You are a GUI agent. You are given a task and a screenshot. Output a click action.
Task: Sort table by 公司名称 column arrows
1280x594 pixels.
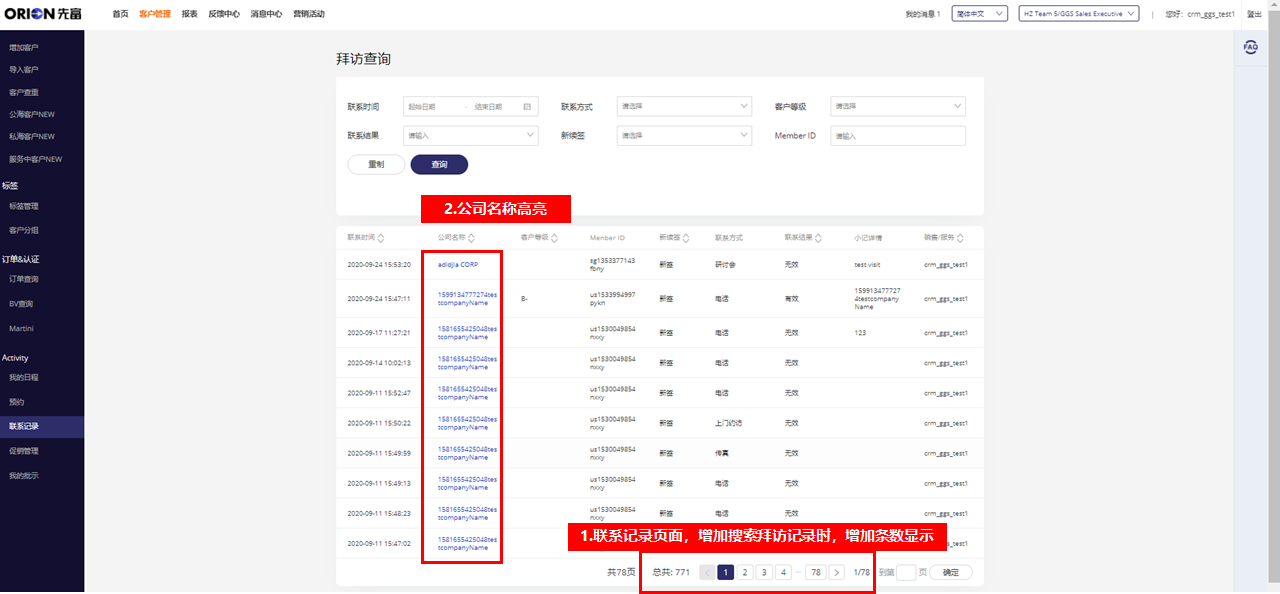(x=471, y=238)
